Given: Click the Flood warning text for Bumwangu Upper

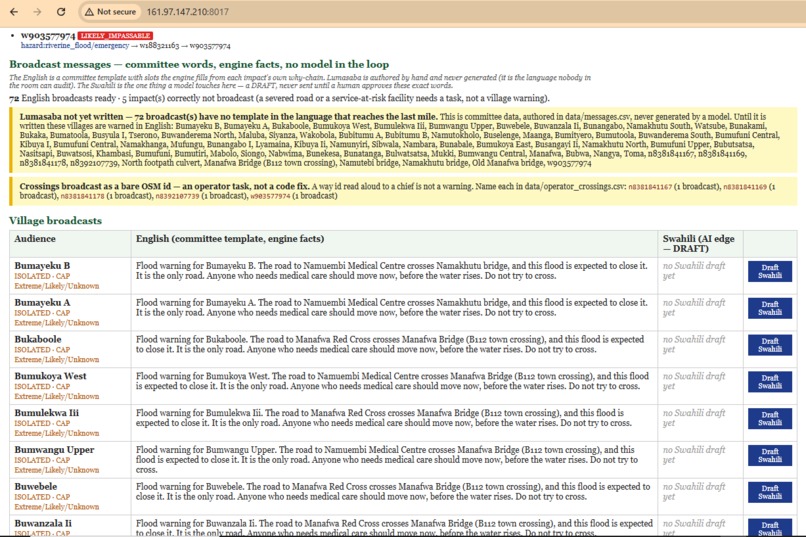Looking at the screenshot, I should coord(387,459).
